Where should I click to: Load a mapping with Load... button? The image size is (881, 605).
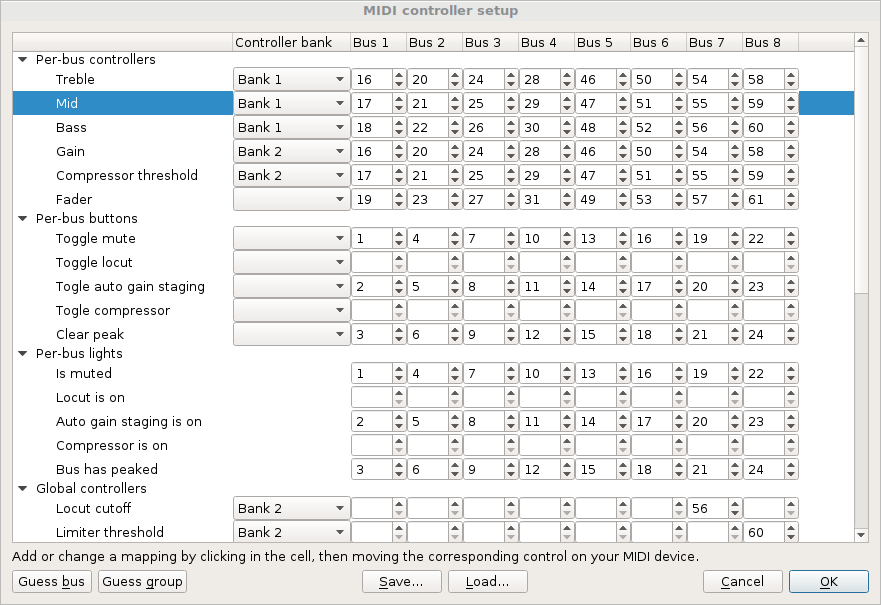coord(487,581)
